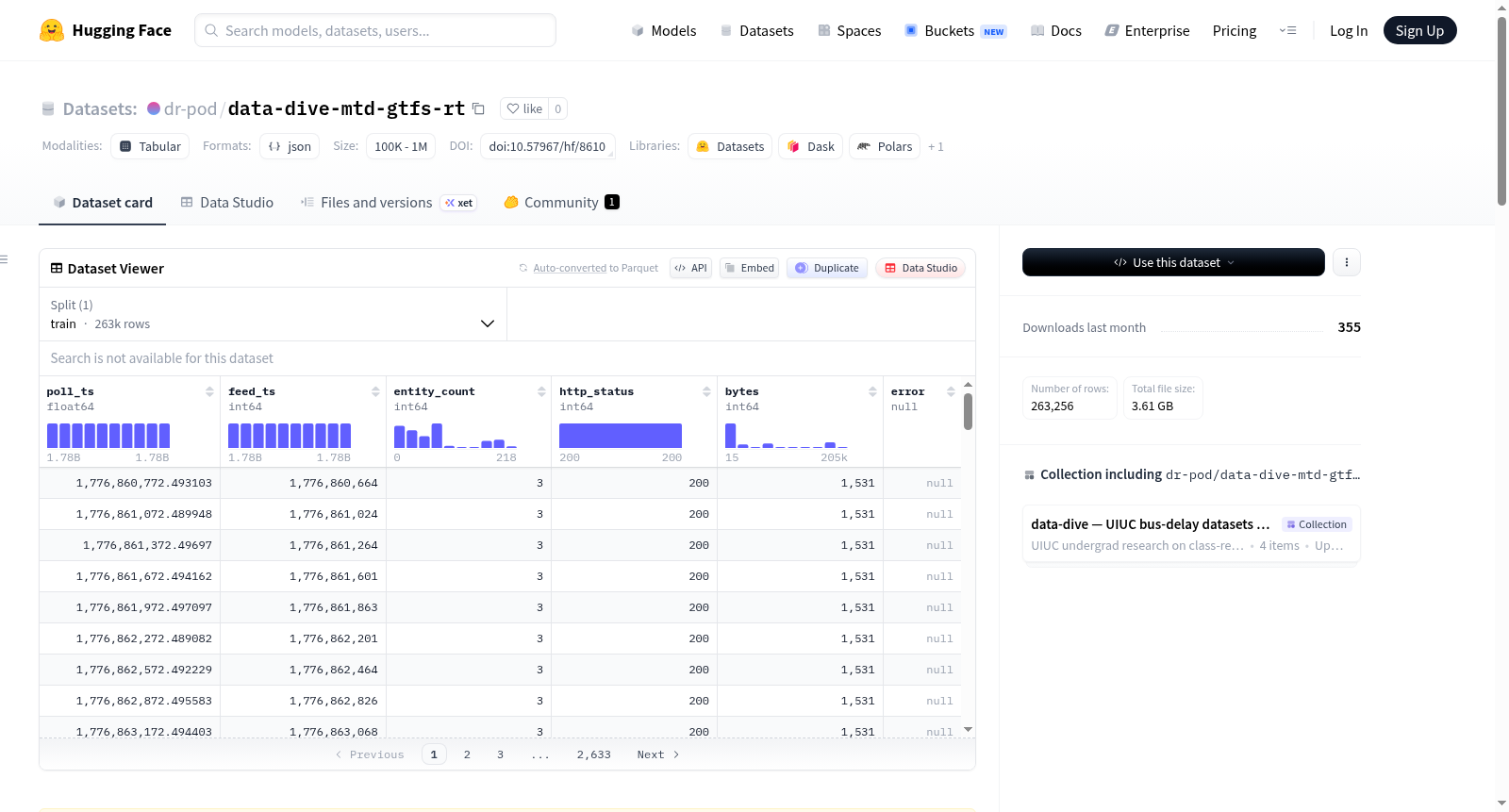The width and height of the screenshot is (1509, 812).
Task: Select the json format tag
Action: [290, 146]
